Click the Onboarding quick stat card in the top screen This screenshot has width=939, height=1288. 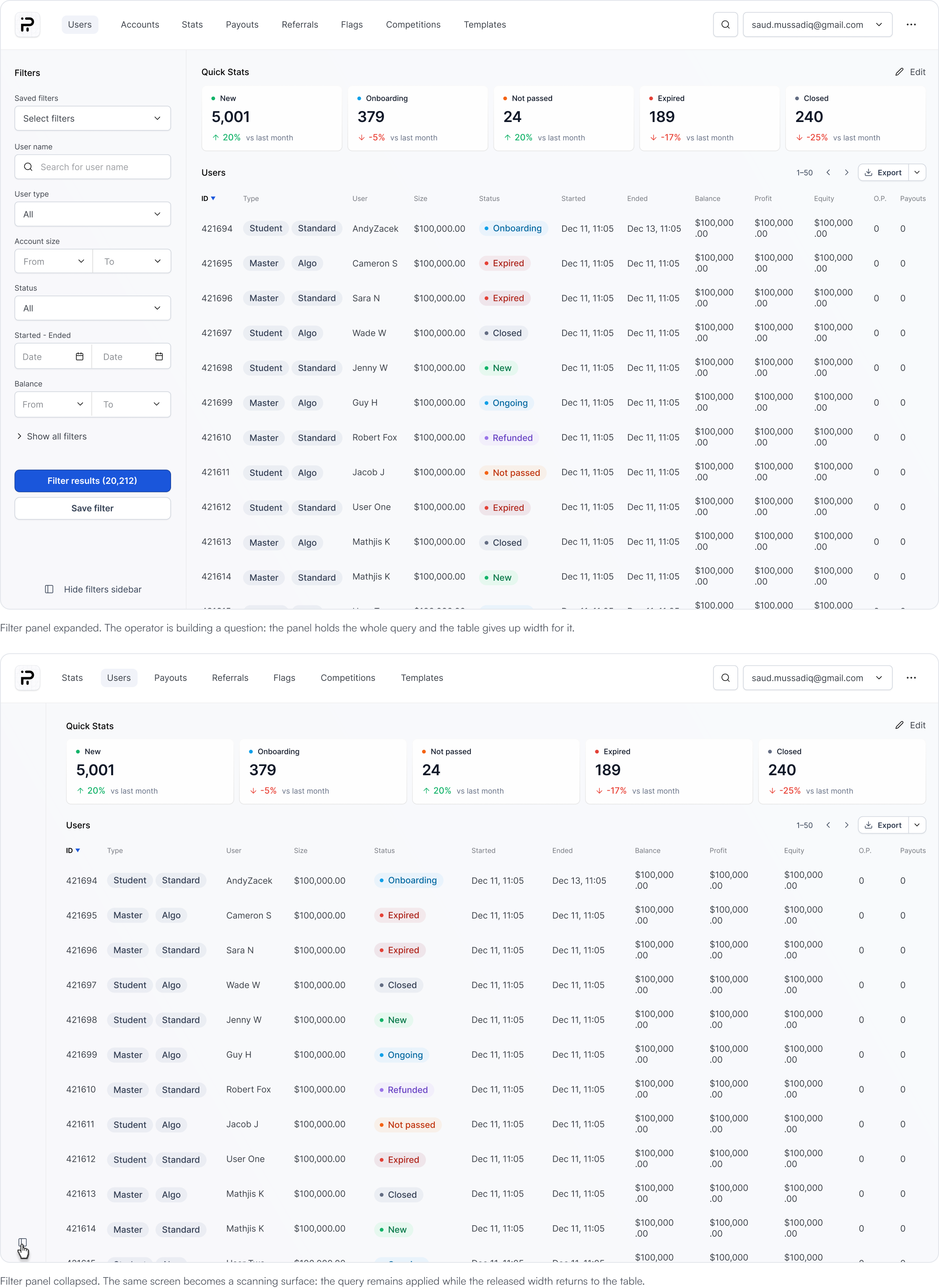tap(417, 118)
